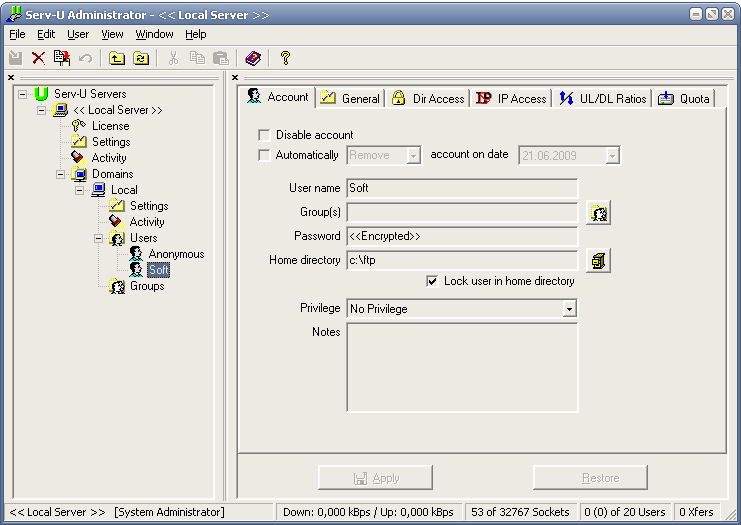Click the scissors Cut icon

coord(173,58)
